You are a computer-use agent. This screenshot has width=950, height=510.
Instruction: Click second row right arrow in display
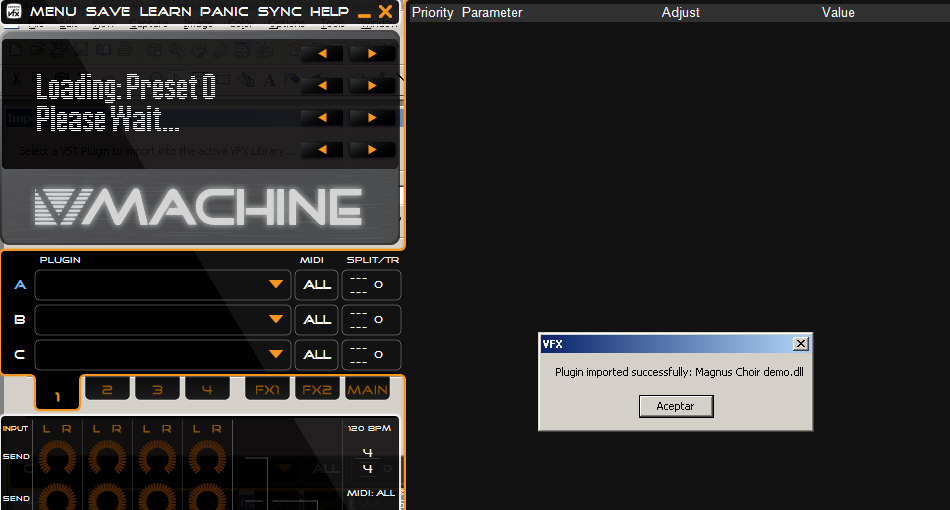click(372, 85)
